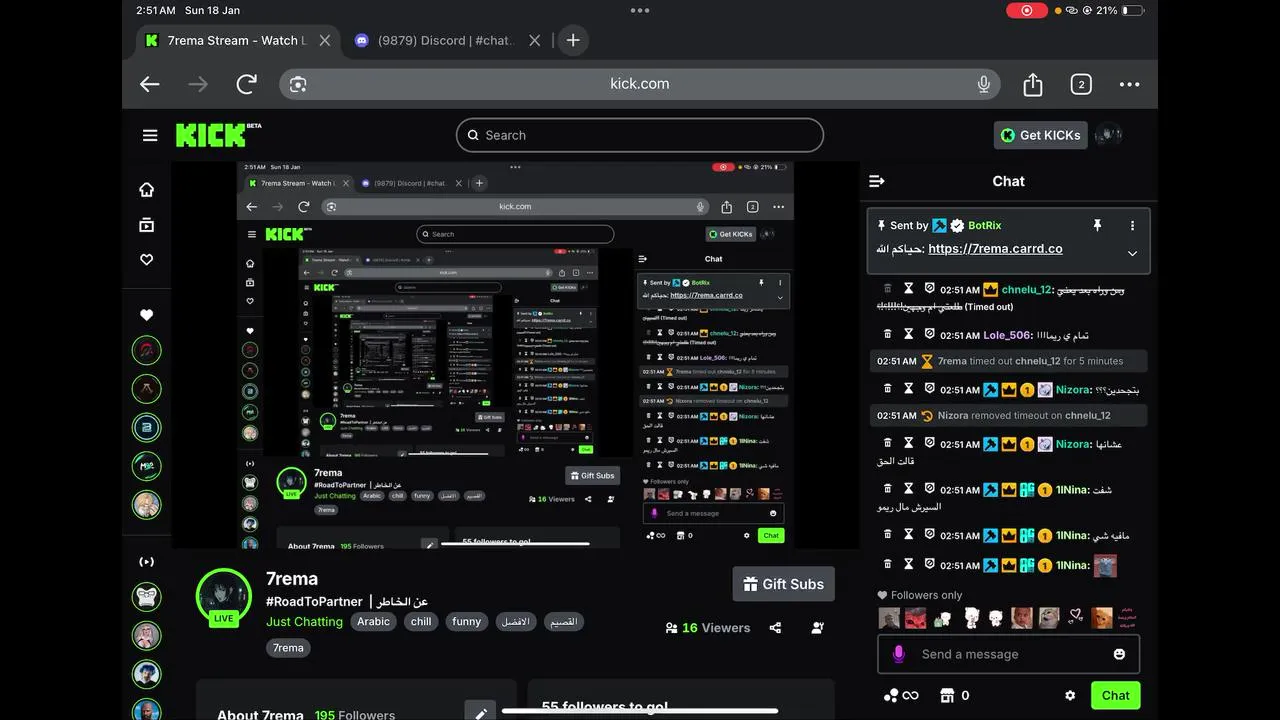Open the user icon next to the share icon
1280x720 pixels.
[x=818, y=628]
